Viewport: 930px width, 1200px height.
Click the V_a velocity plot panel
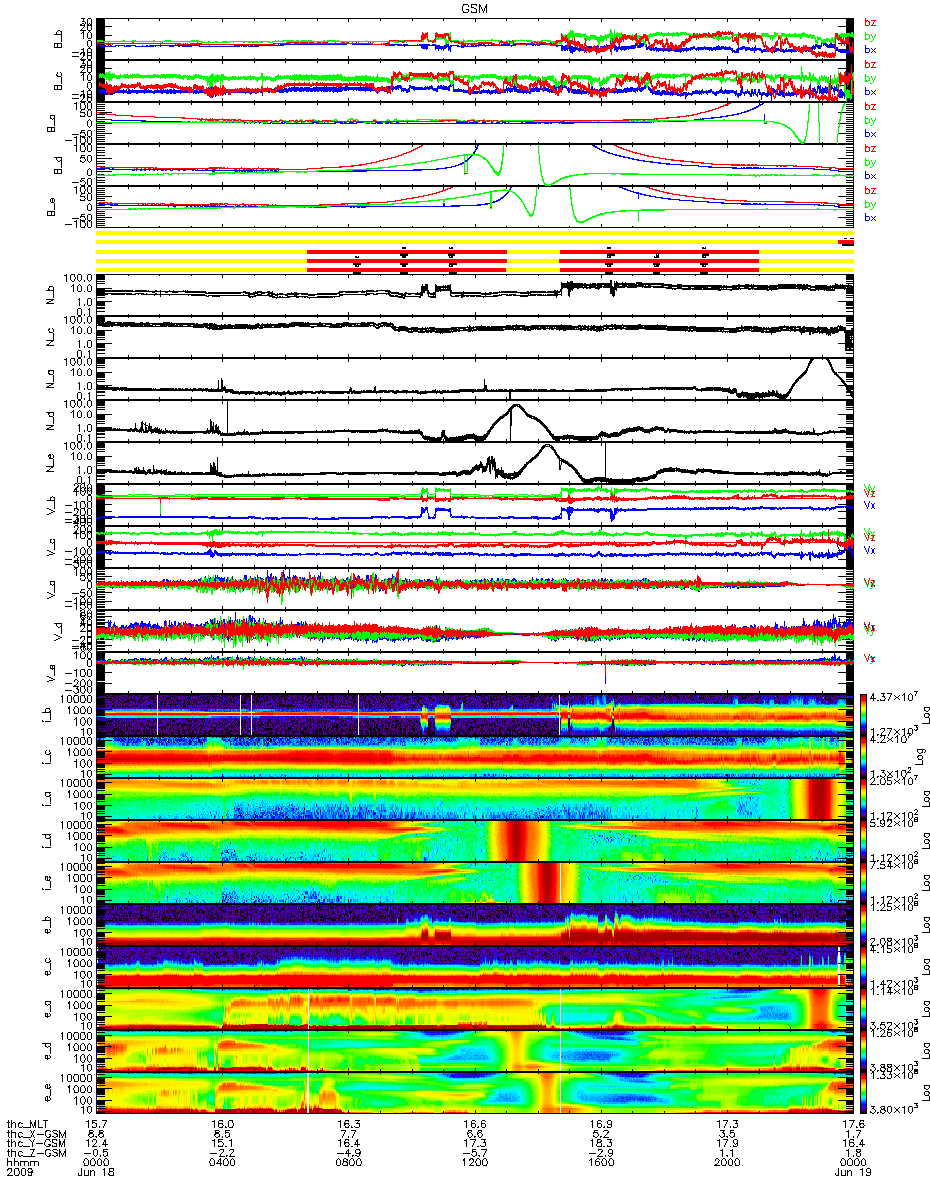pyautogui.click(x=474, y=589)
